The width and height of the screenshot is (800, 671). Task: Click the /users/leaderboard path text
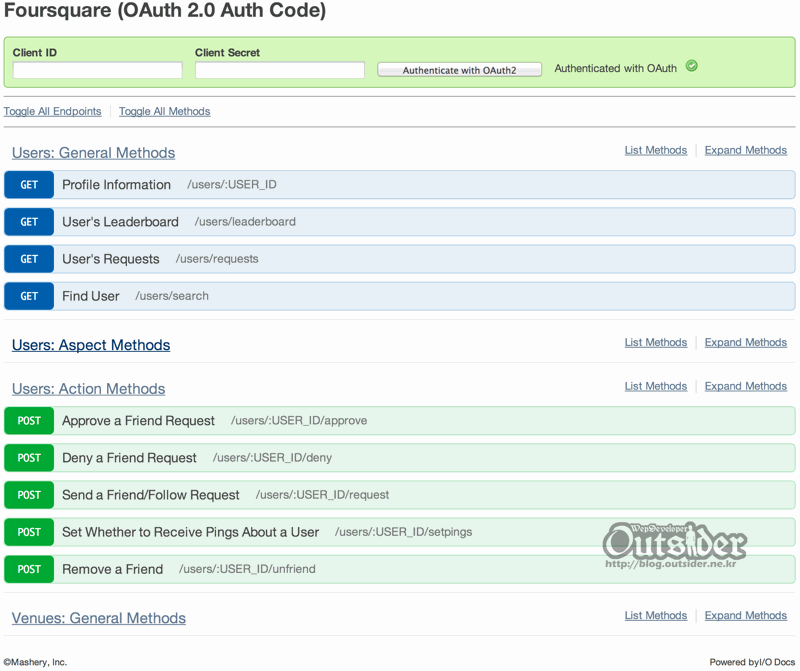tap(245, 222)
